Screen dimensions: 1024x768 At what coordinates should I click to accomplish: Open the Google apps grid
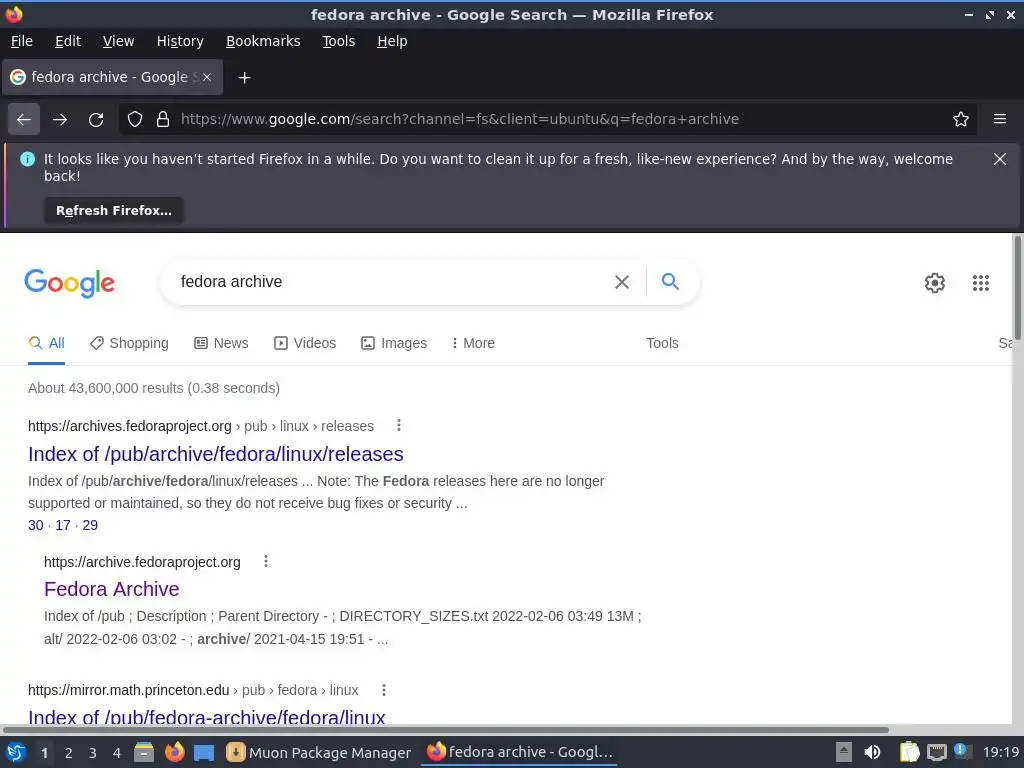point(980,283)
